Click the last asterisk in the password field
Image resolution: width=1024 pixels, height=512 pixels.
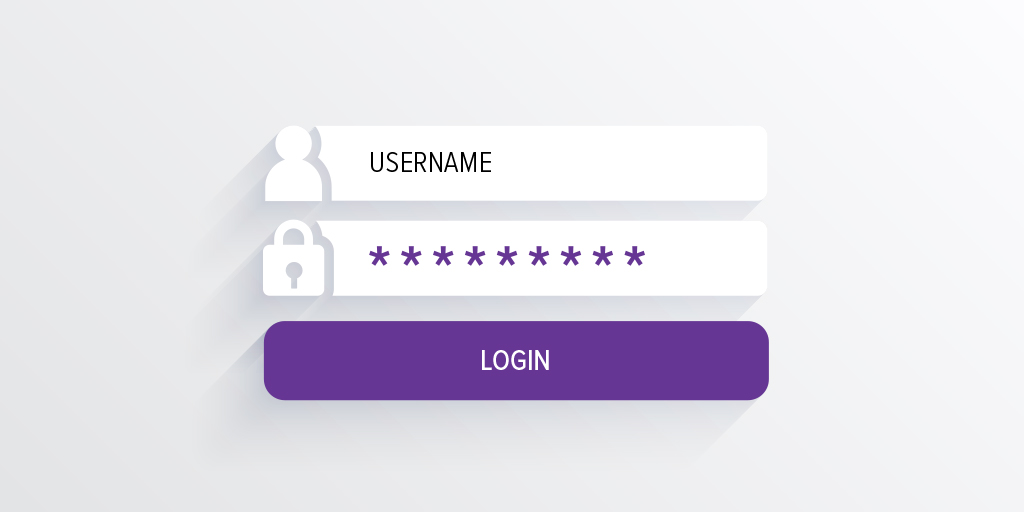point(634,257)
